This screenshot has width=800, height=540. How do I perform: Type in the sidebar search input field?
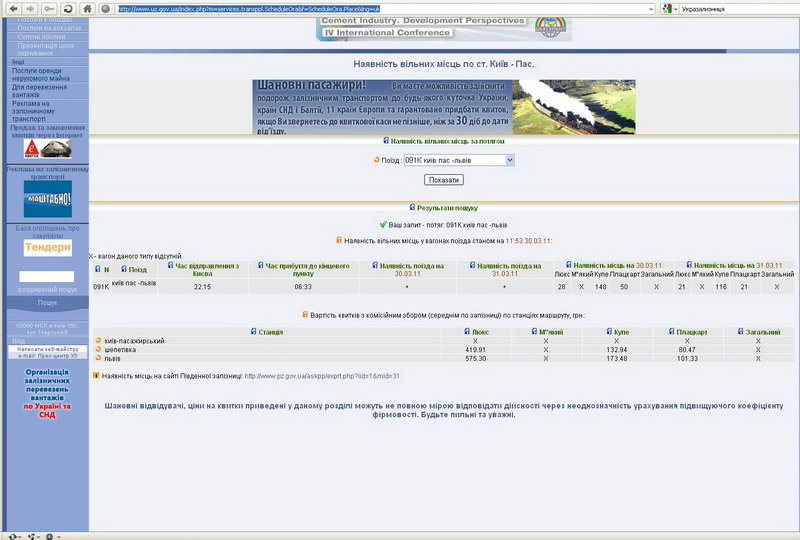coord(47,276)
